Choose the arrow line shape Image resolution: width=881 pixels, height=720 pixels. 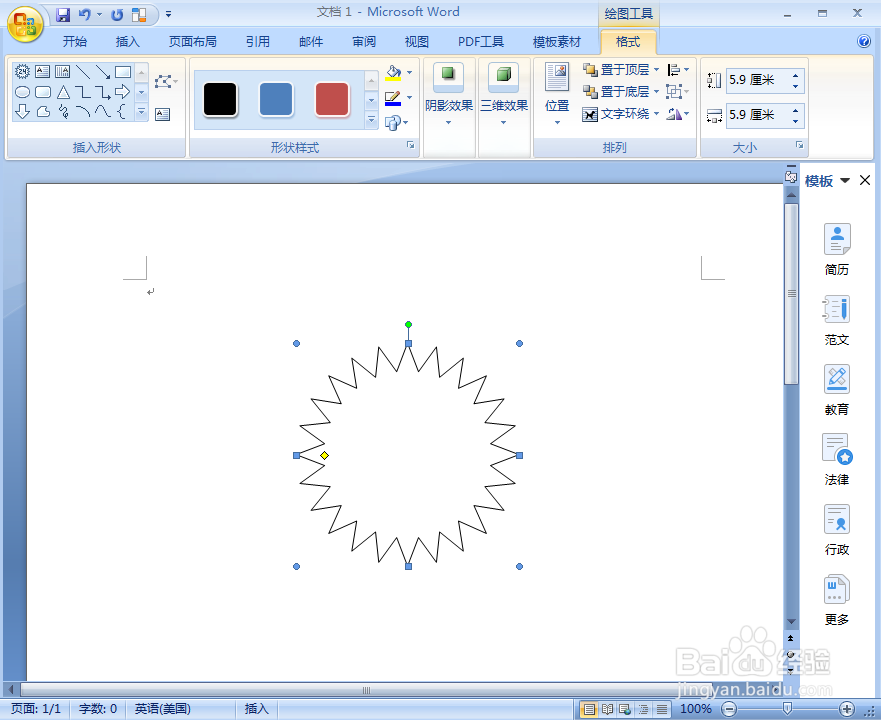[103, 71]
